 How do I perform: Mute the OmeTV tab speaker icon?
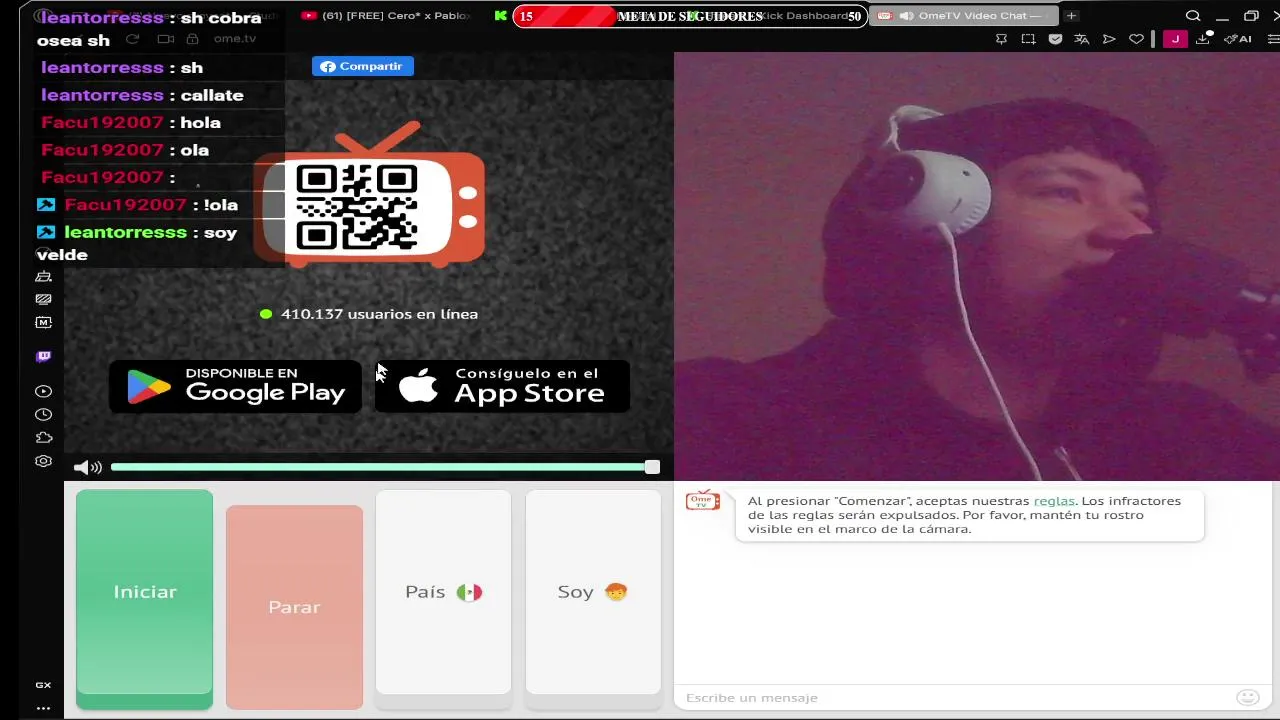click(906, 16)
